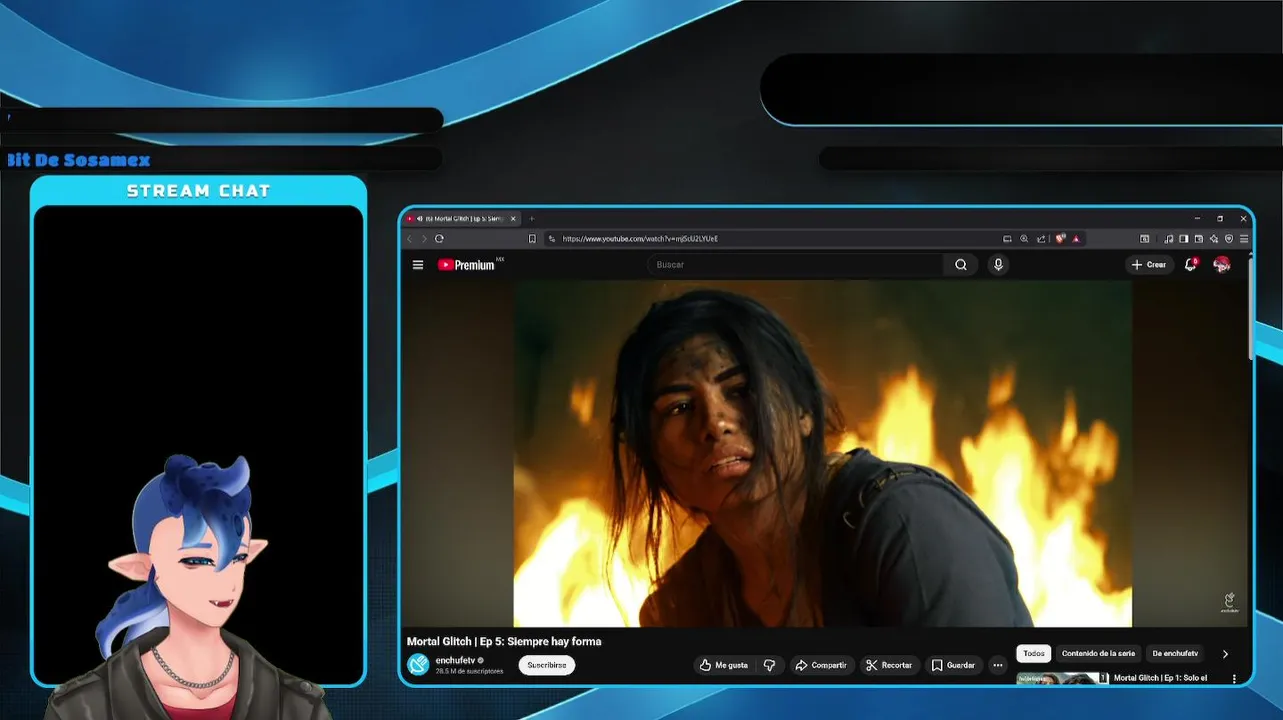Image resolution: width=1283 pixels, height=720 pixels.
Task: Click the screen-cast icon in address bar
Action: (1007, 239)
